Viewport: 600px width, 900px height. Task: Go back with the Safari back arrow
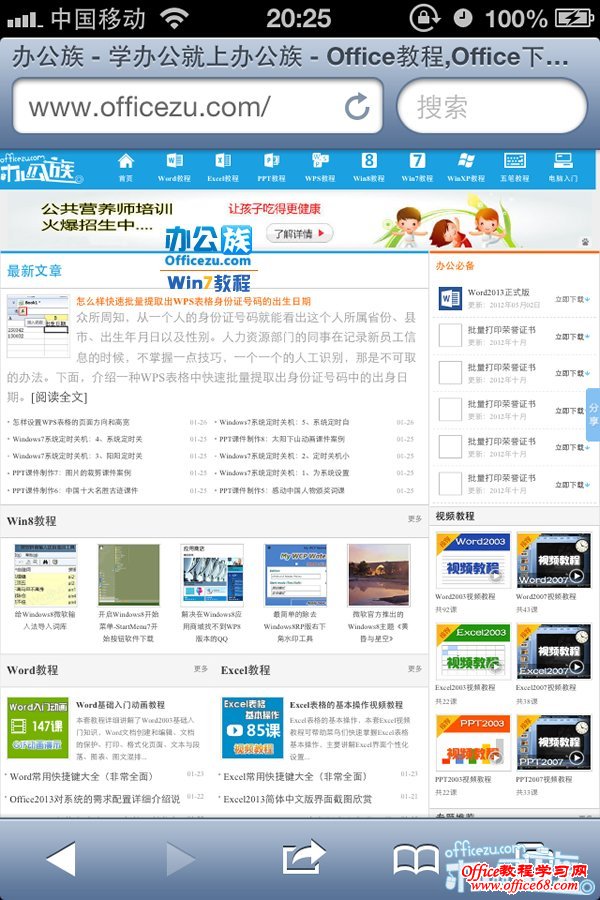61,859
